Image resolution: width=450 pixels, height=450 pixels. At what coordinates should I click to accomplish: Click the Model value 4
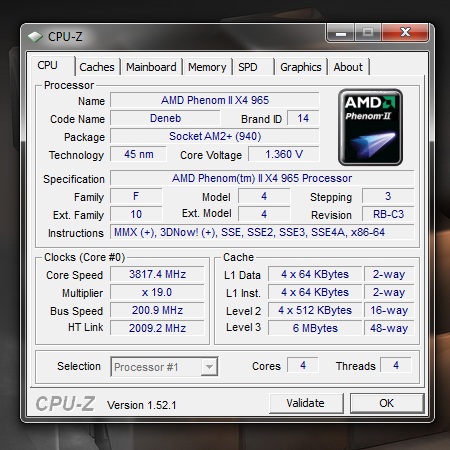coord(264,196)
